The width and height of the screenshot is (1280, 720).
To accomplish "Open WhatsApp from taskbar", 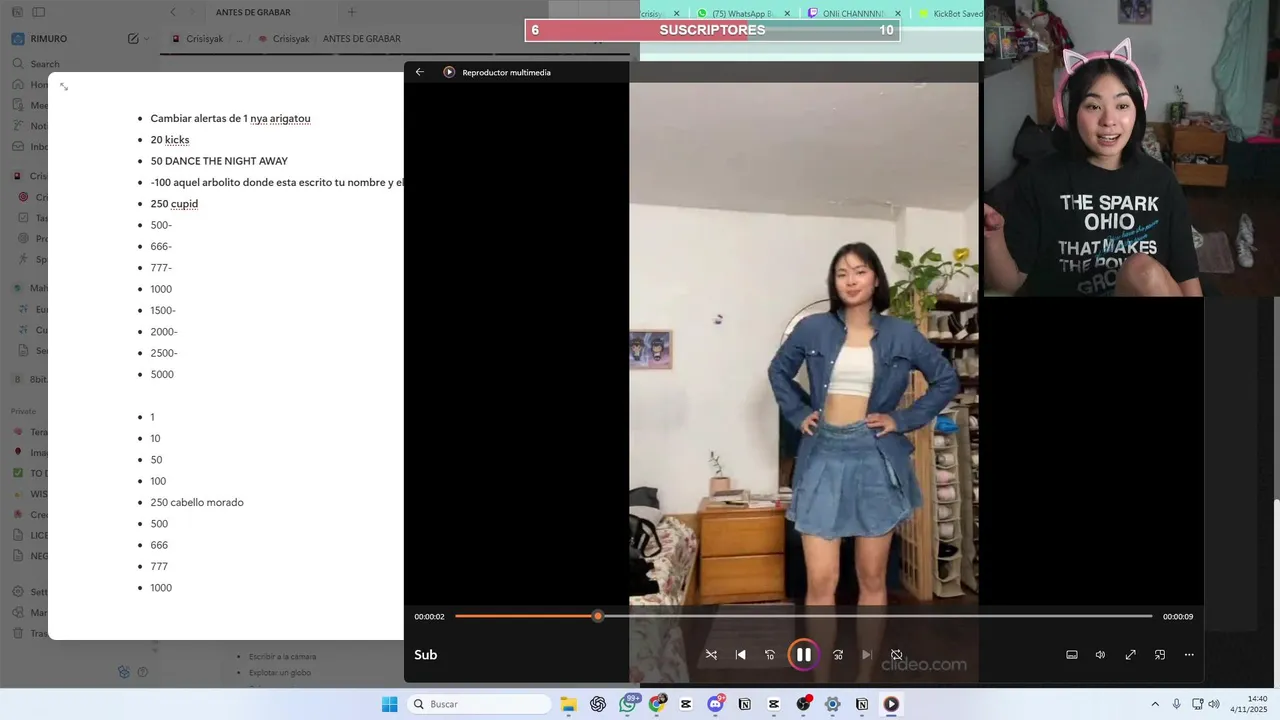I will (x=628, y=704).
